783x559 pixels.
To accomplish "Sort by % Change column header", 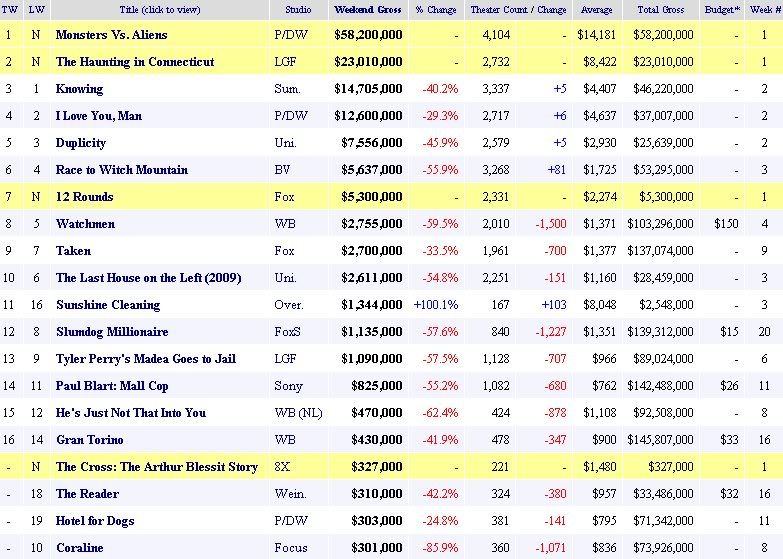I will 435,10.
